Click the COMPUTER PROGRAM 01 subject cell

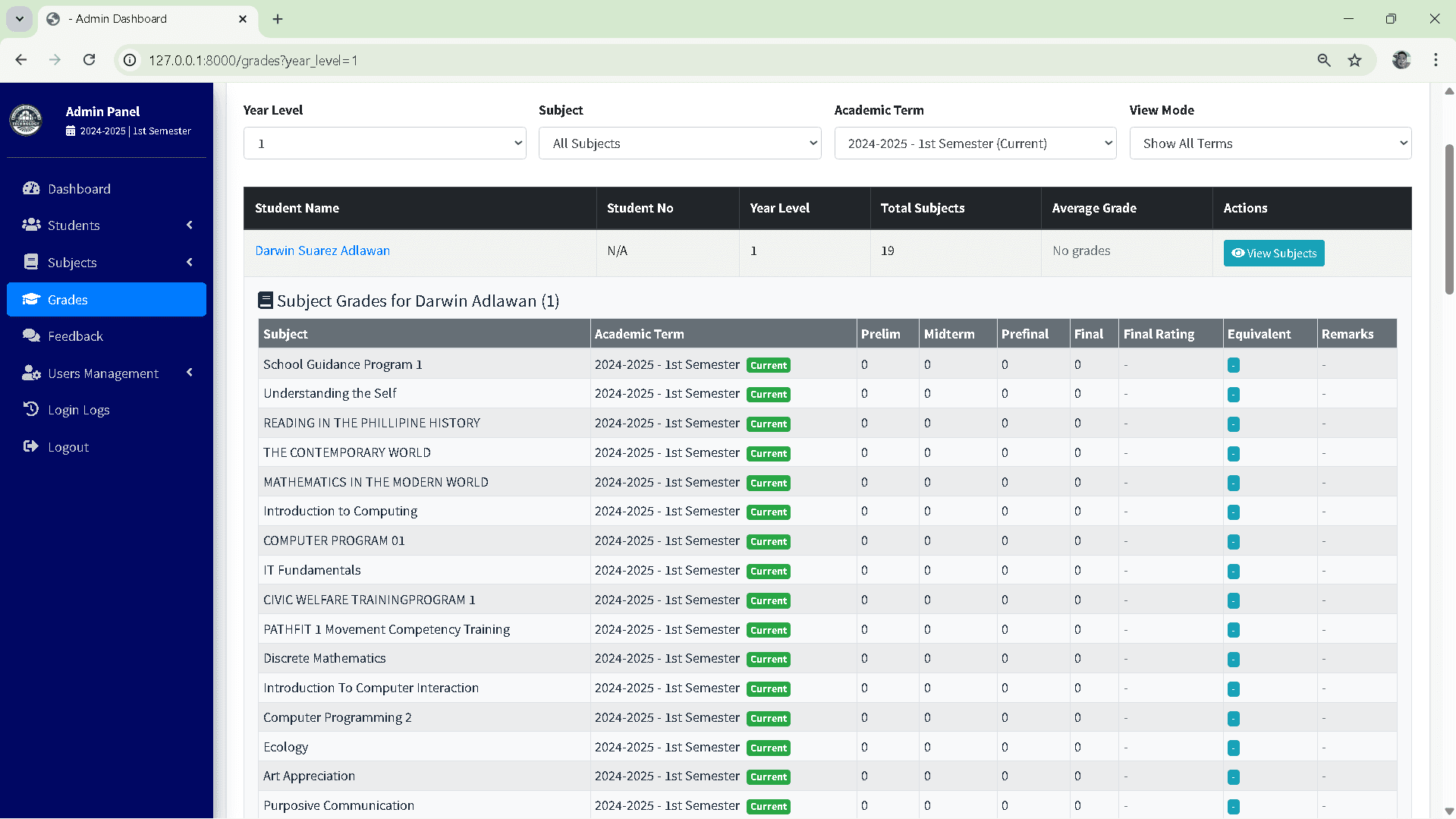click(423, 541)
